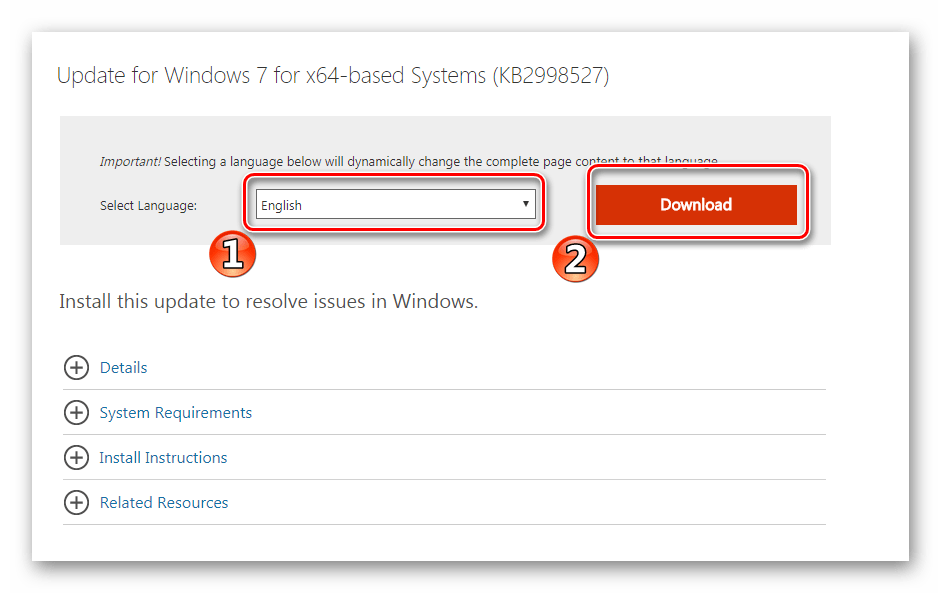Screen dimensions: 941x593
Task: Click the Select Language label
Action: point(148,205)
